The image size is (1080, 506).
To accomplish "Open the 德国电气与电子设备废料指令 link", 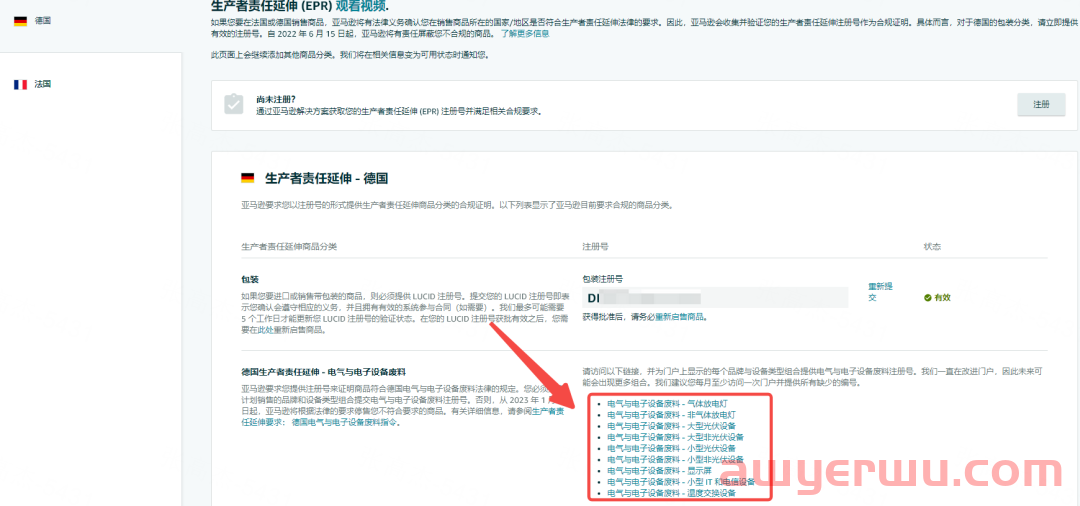I will pos(344,423).
